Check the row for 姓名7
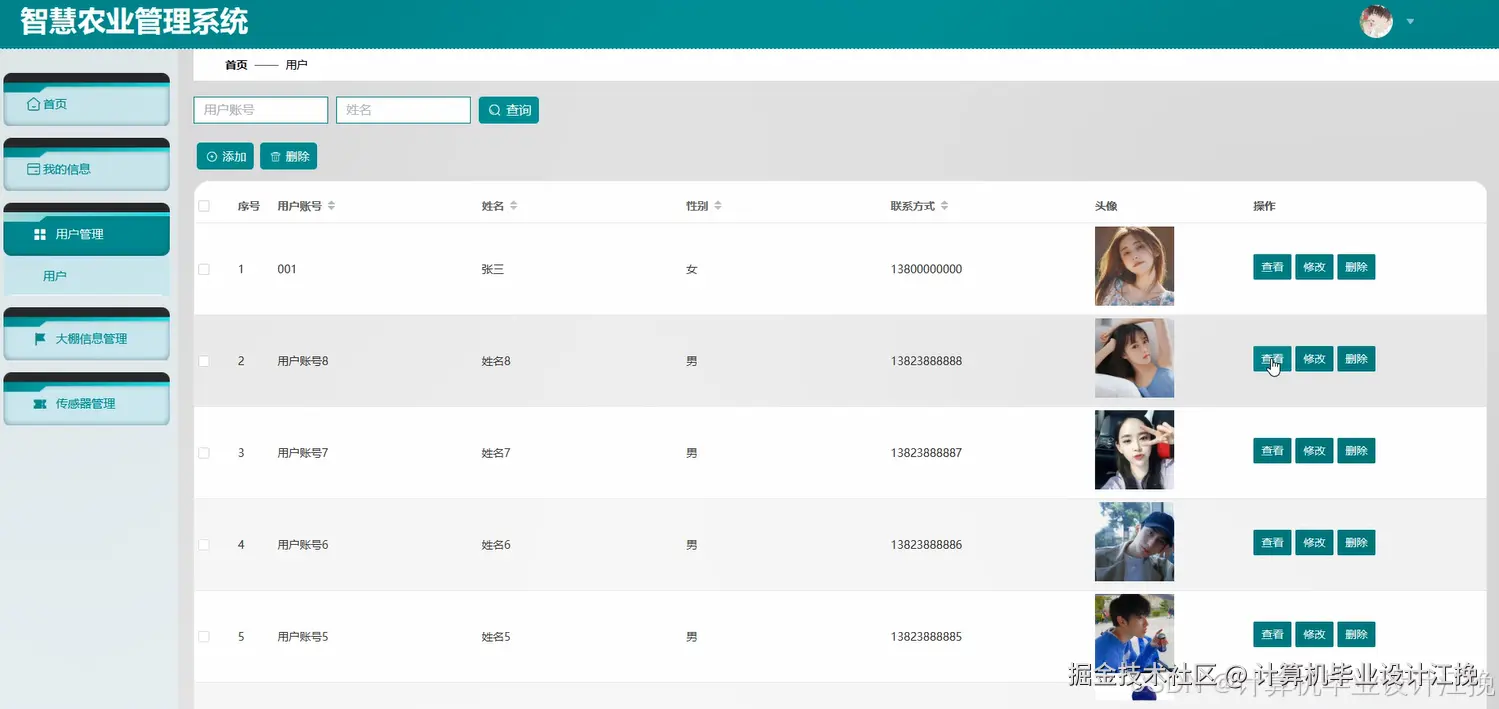 click(204, 453)
